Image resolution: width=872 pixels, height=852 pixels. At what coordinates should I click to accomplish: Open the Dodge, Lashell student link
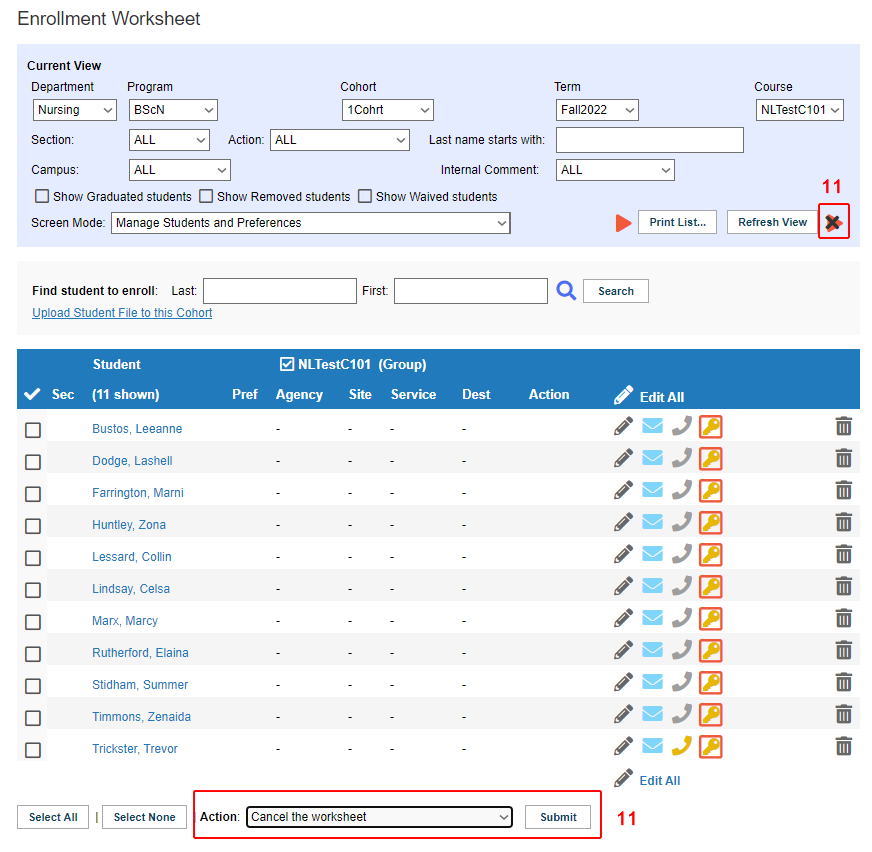[132, 460]
